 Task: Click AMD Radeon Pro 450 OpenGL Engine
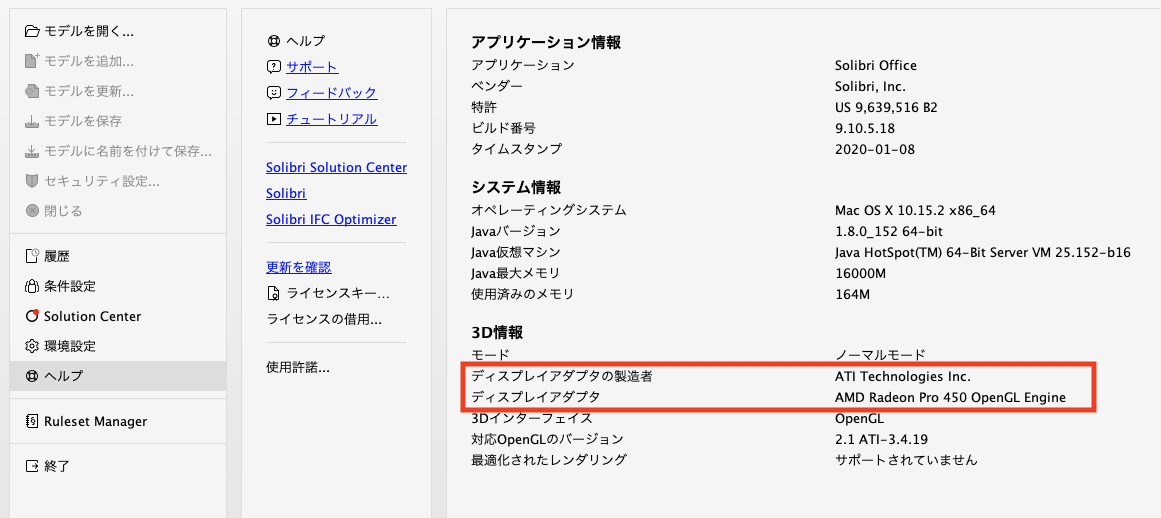[950, 397]
